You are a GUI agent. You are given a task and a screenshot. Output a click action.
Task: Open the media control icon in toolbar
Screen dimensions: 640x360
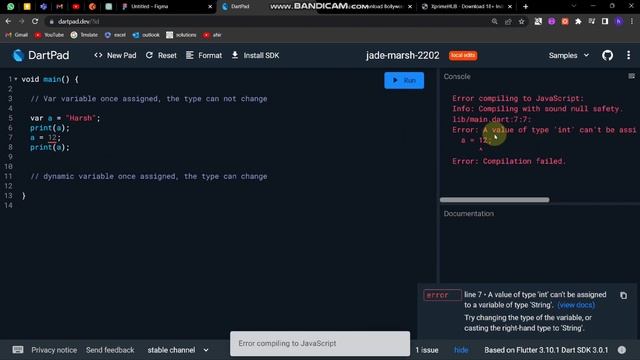591,21
